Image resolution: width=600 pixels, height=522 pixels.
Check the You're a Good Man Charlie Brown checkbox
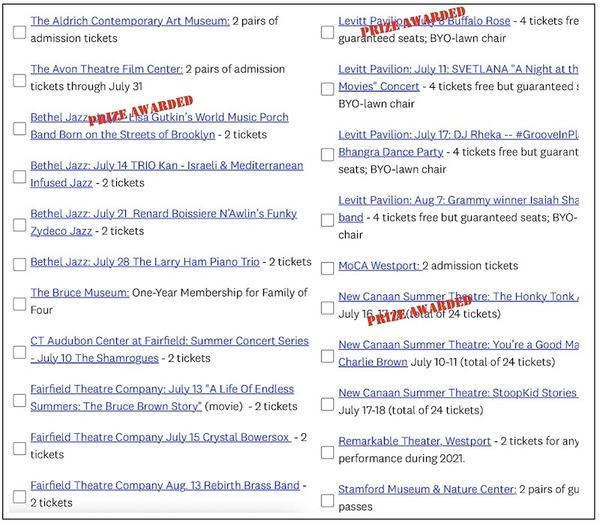(328, 356)
